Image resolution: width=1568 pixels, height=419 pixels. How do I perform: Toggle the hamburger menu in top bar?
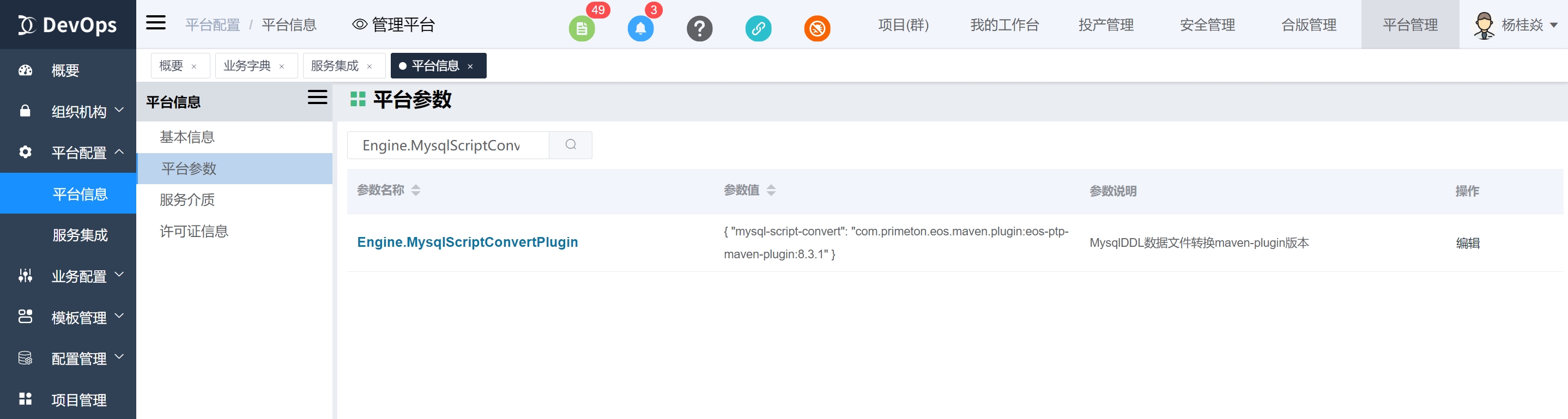[x=156, y=23]
